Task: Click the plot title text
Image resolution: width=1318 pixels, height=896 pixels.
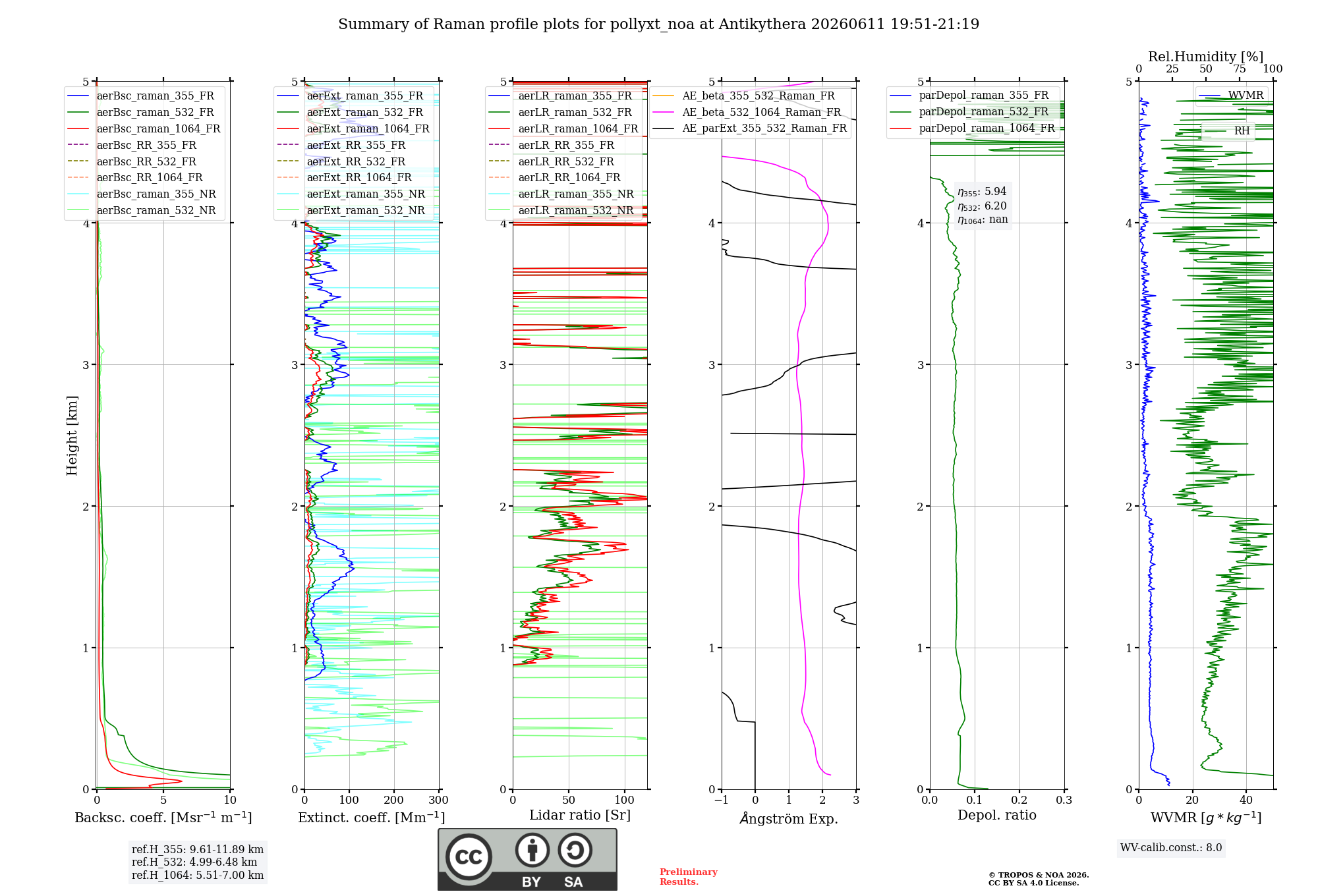Action: click(x=658, y=24)
